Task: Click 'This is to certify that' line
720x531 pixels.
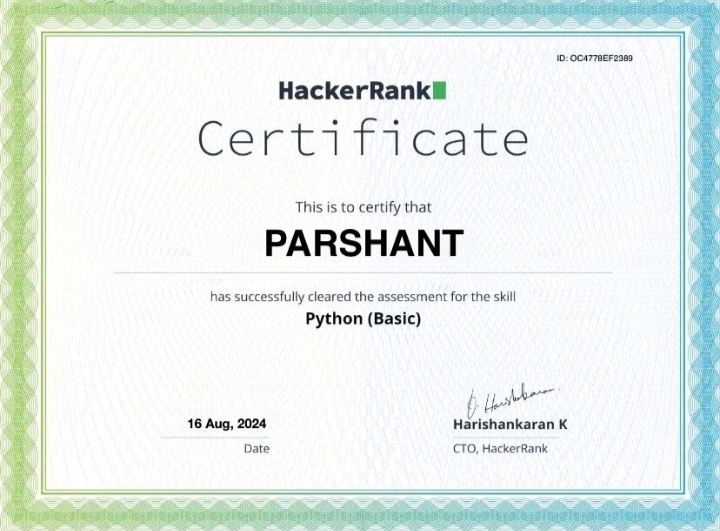Action: [x=363, y=208]
